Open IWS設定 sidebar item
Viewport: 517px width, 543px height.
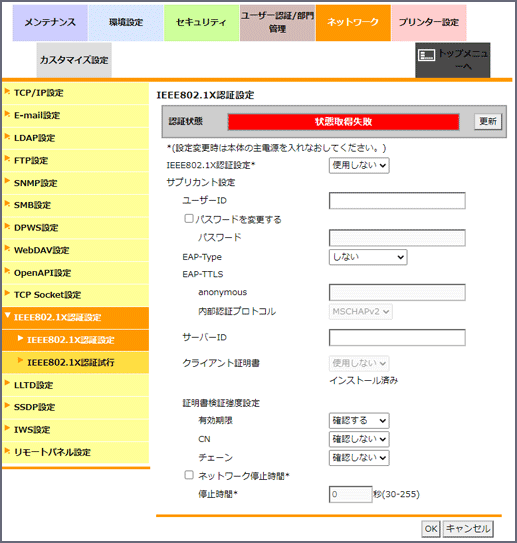coord(75,430)
